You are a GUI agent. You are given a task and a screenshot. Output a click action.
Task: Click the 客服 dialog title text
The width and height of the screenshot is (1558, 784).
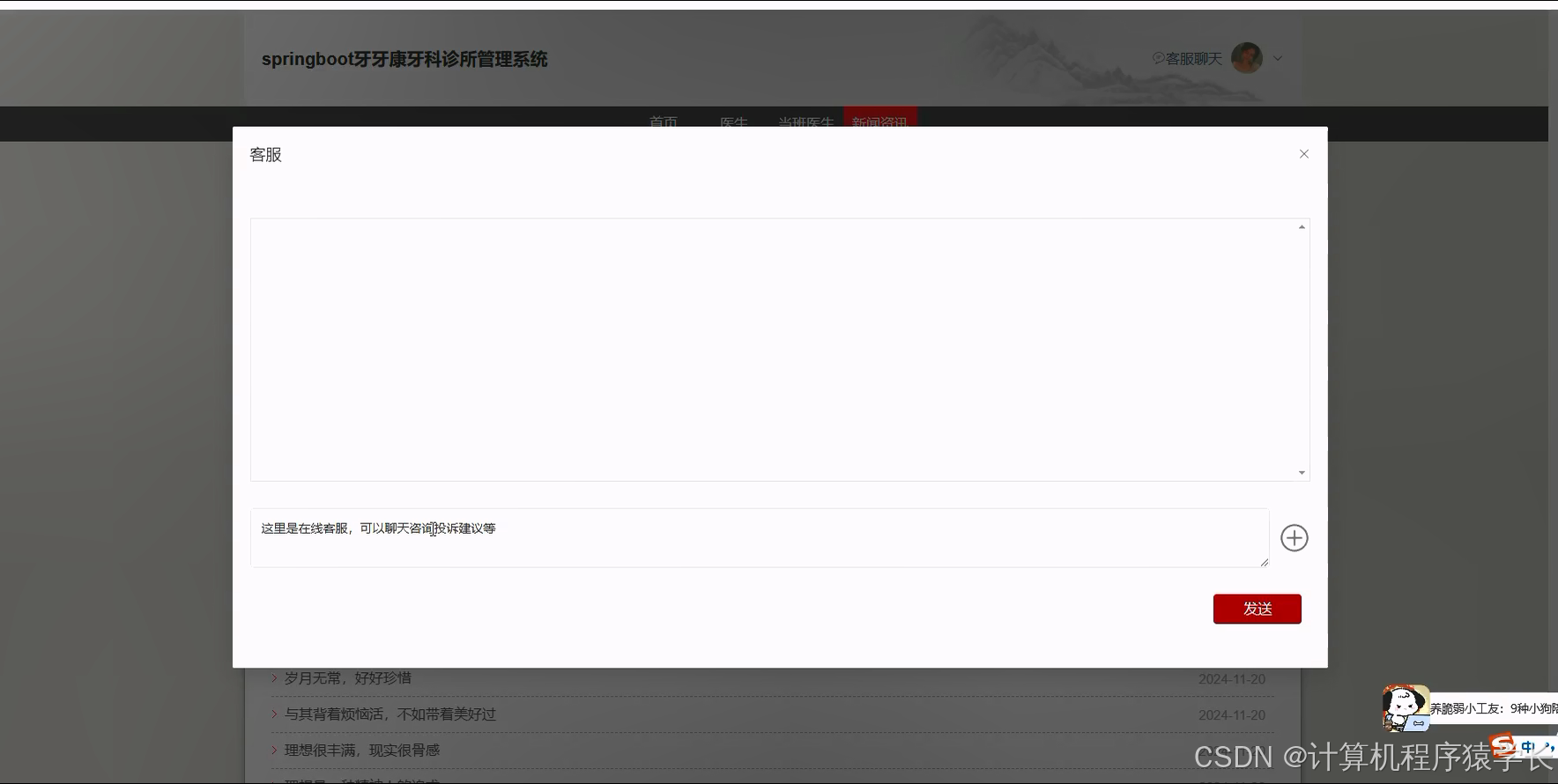[265, 155]
